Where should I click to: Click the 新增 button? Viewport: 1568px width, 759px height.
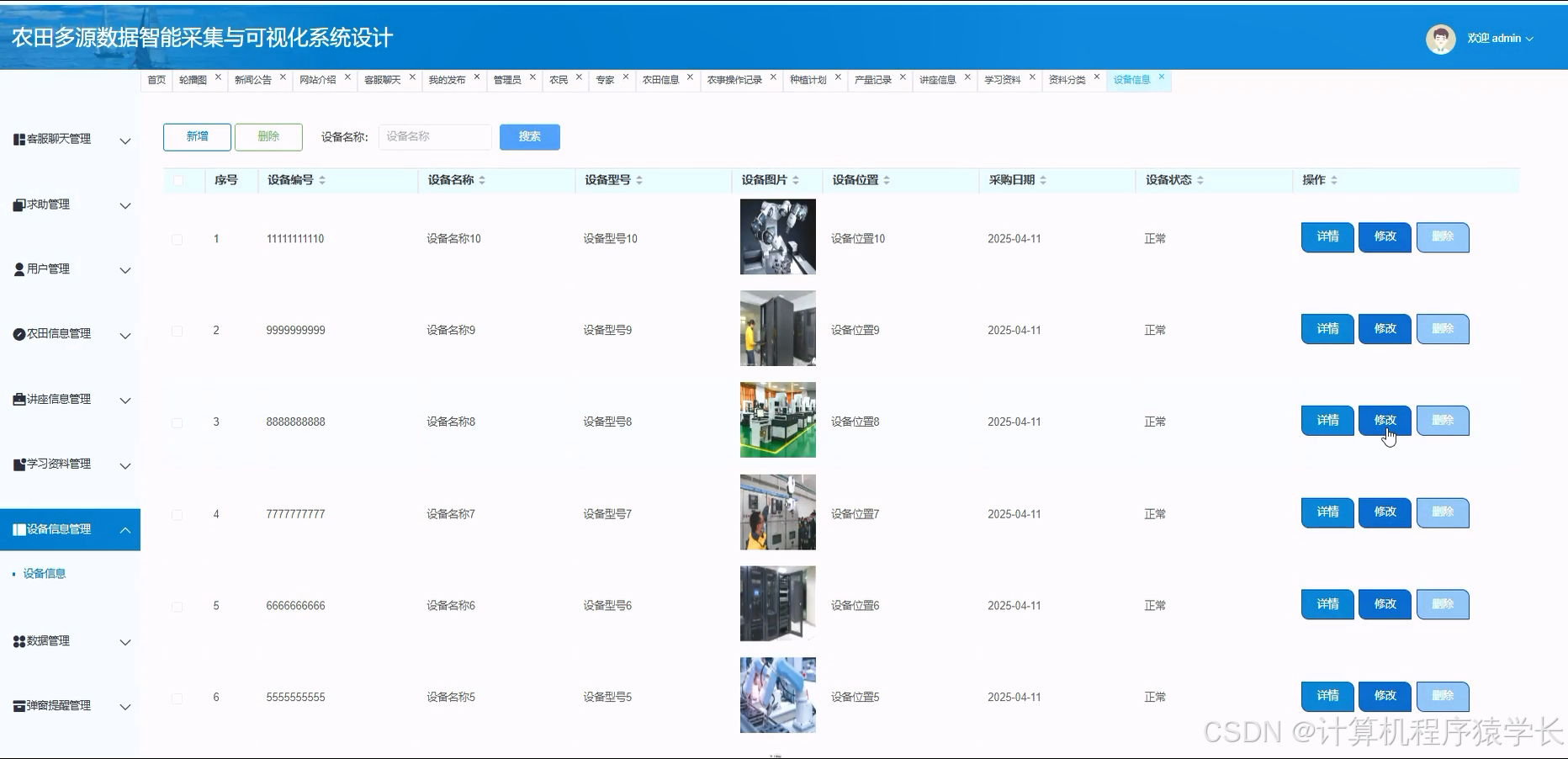(x=197, y=137)
